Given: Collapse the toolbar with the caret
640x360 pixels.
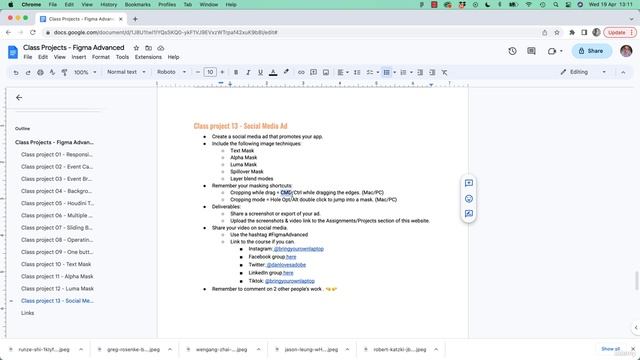Looking at the screenshot, I should click(x=623, y=72).
